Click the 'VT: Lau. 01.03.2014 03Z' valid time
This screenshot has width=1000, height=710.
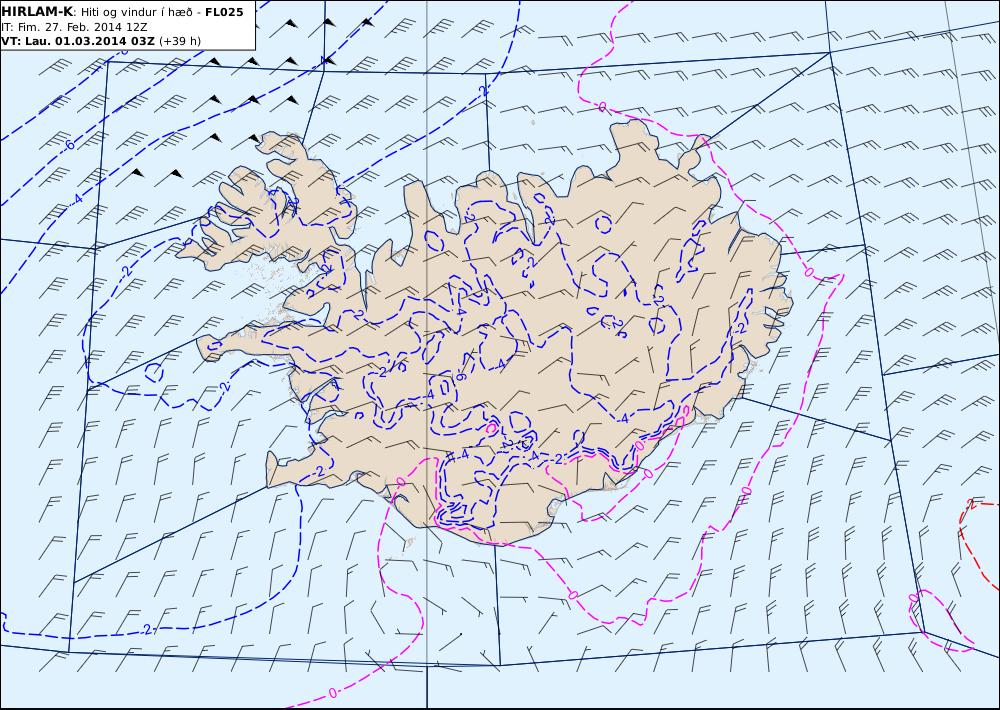click(78, 41)
